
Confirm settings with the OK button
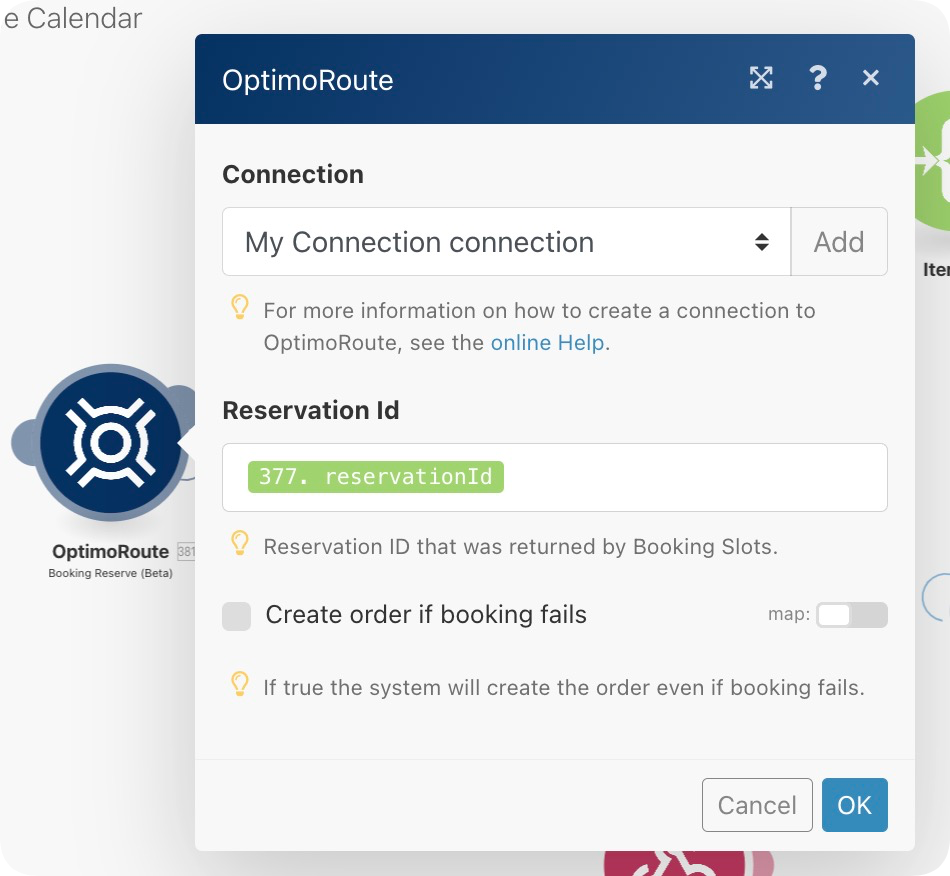(854, 805)
